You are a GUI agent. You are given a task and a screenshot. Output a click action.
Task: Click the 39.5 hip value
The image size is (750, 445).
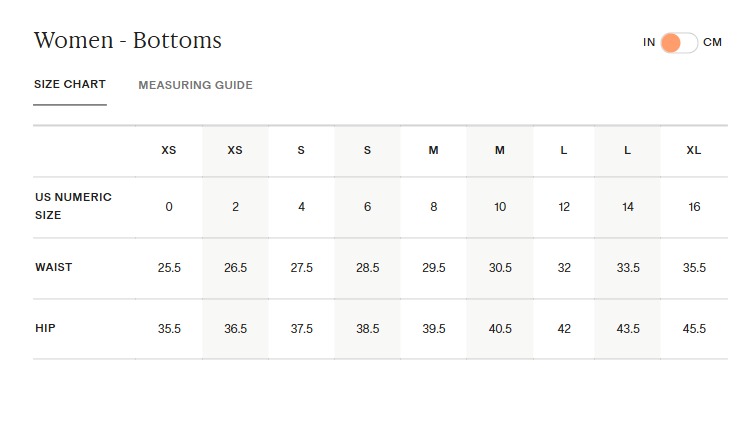point(434,329)
